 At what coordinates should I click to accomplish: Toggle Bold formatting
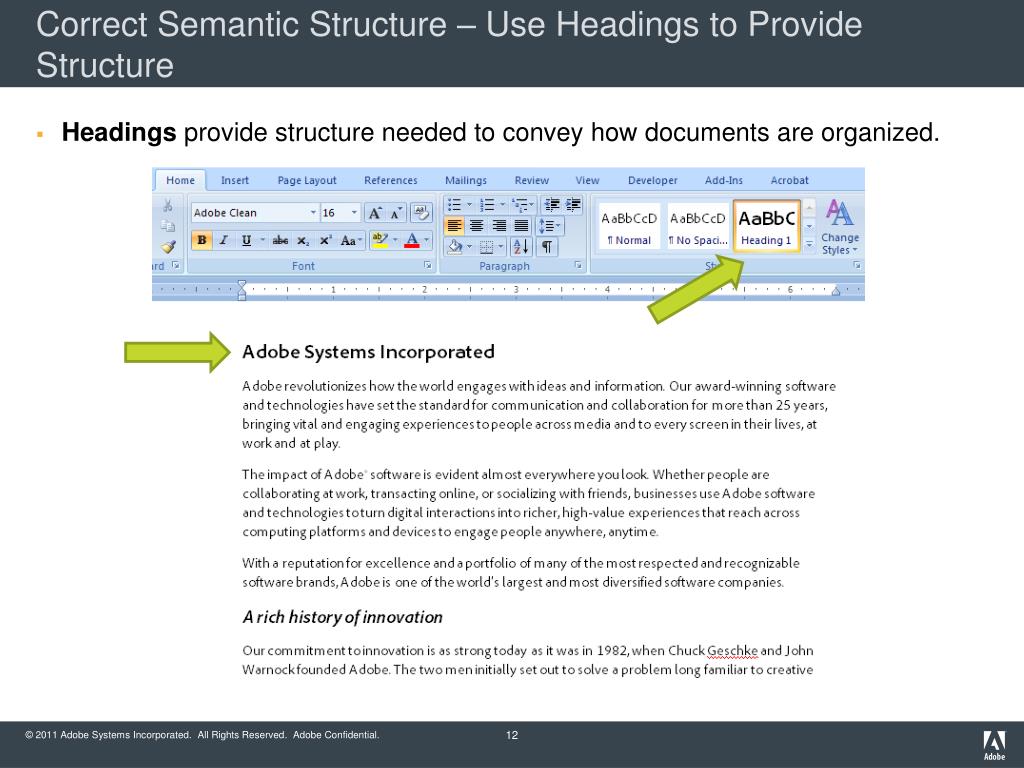tap(202, 240)
